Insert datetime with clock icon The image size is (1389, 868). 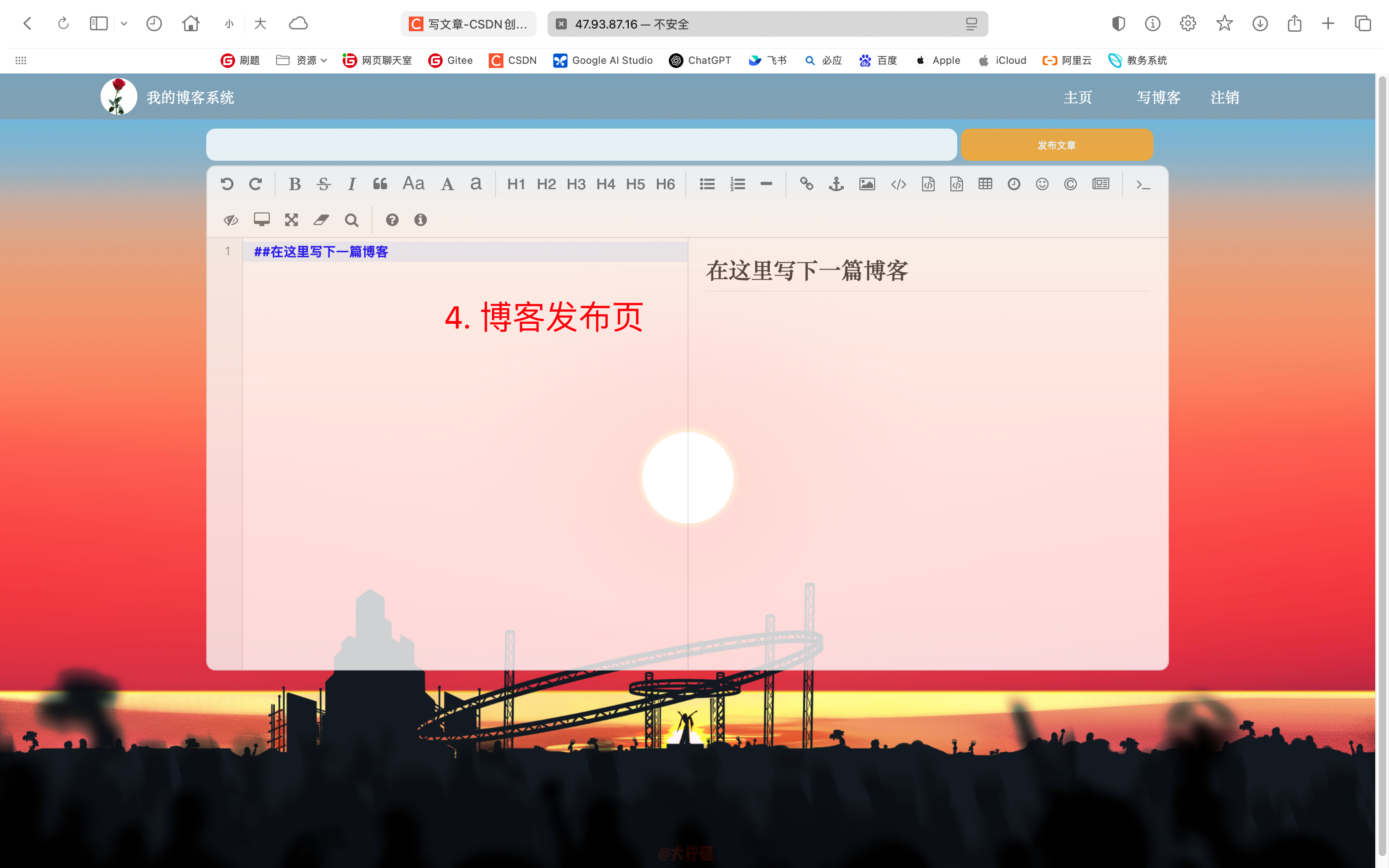(1014, 184)
